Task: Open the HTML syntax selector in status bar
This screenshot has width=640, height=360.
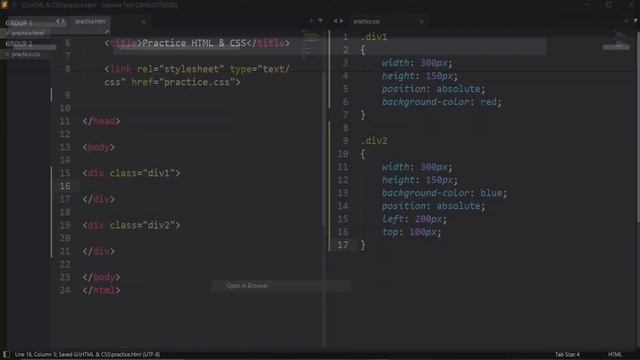Action: click(615, 354)
